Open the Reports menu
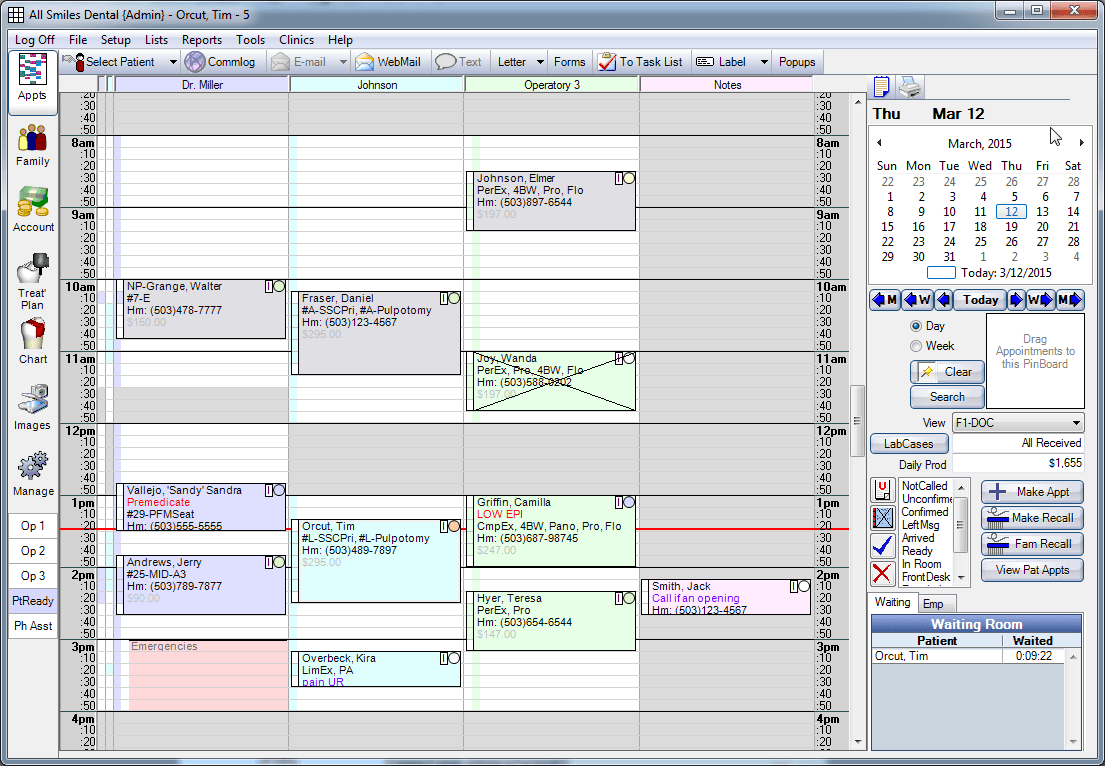Image resolution: width=1105 pixels, height=766 pixels. pos(202,40)
